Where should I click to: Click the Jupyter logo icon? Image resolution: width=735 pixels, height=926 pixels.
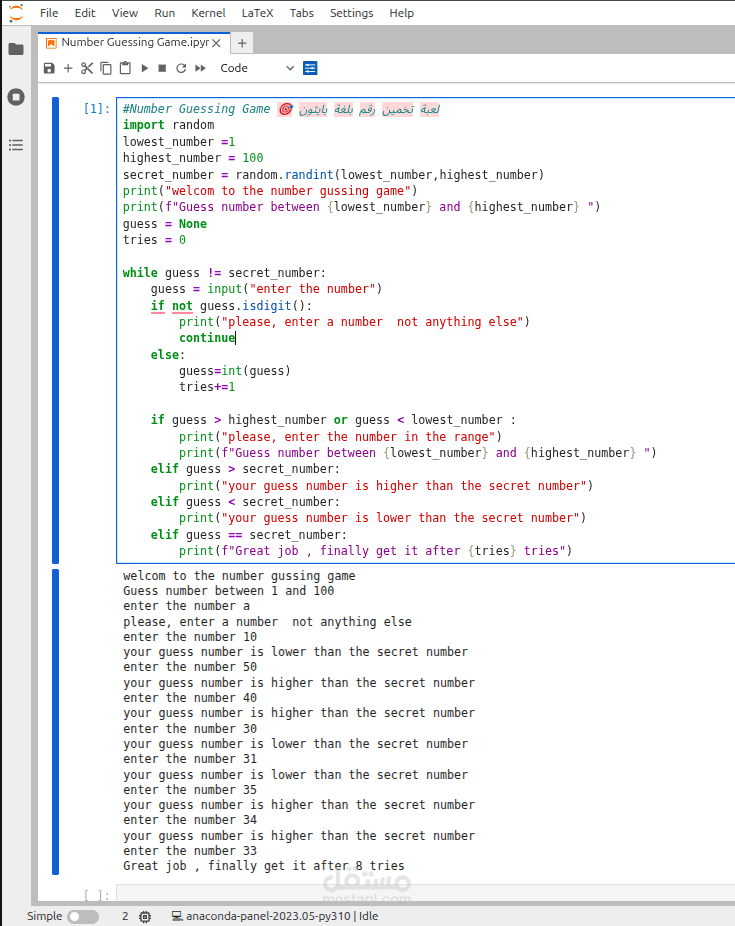coord(17,12)
